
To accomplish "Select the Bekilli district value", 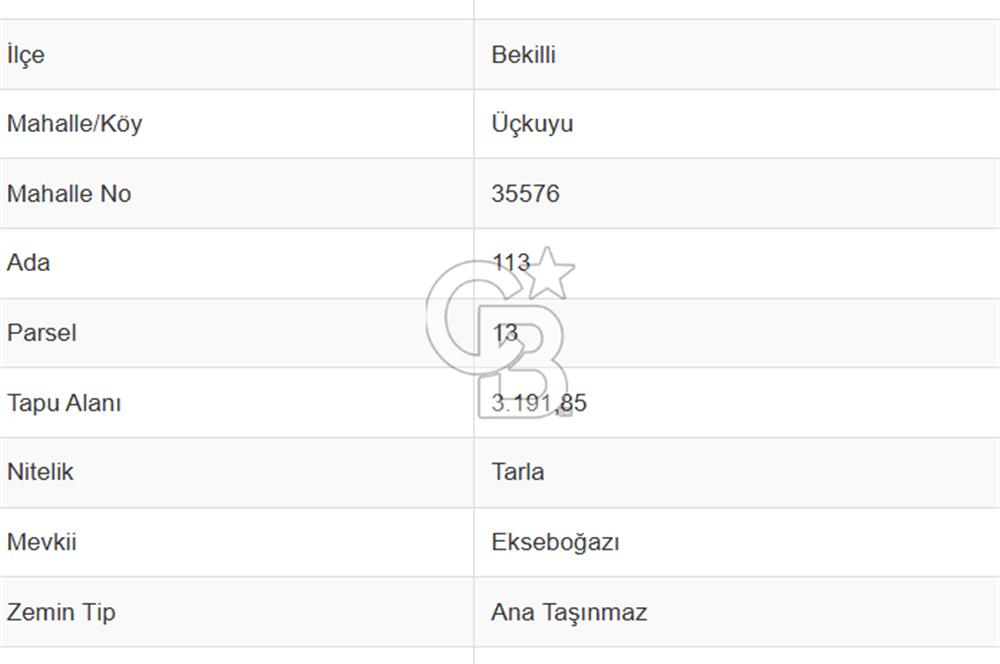I will click(x=524, y=55).
